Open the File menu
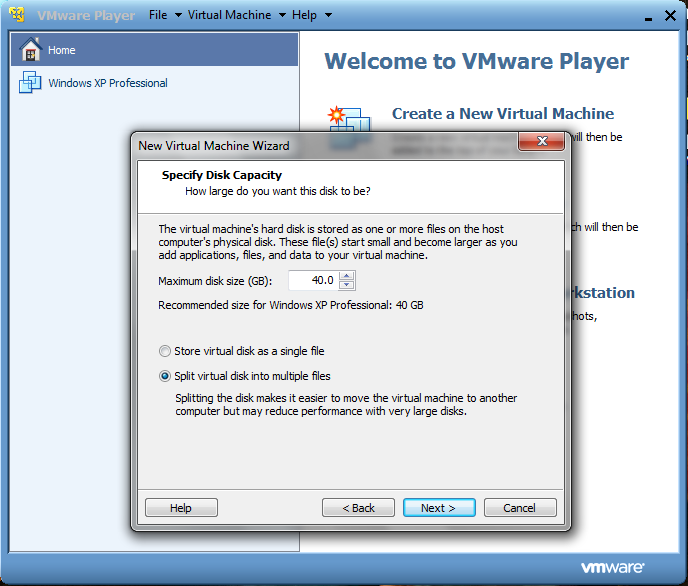 [x=158, y=15]
